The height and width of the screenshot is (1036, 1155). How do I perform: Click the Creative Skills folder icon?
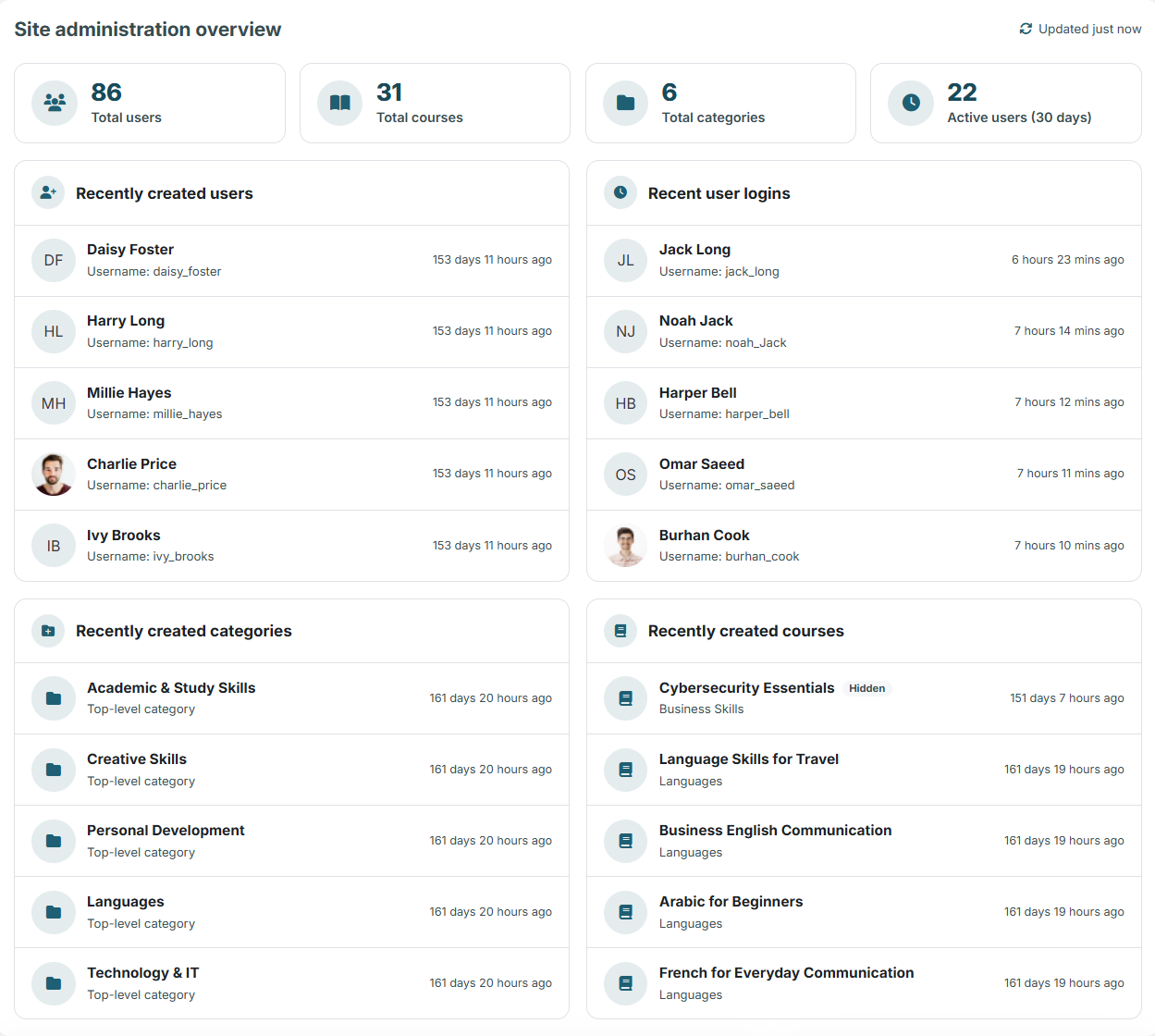54,770
